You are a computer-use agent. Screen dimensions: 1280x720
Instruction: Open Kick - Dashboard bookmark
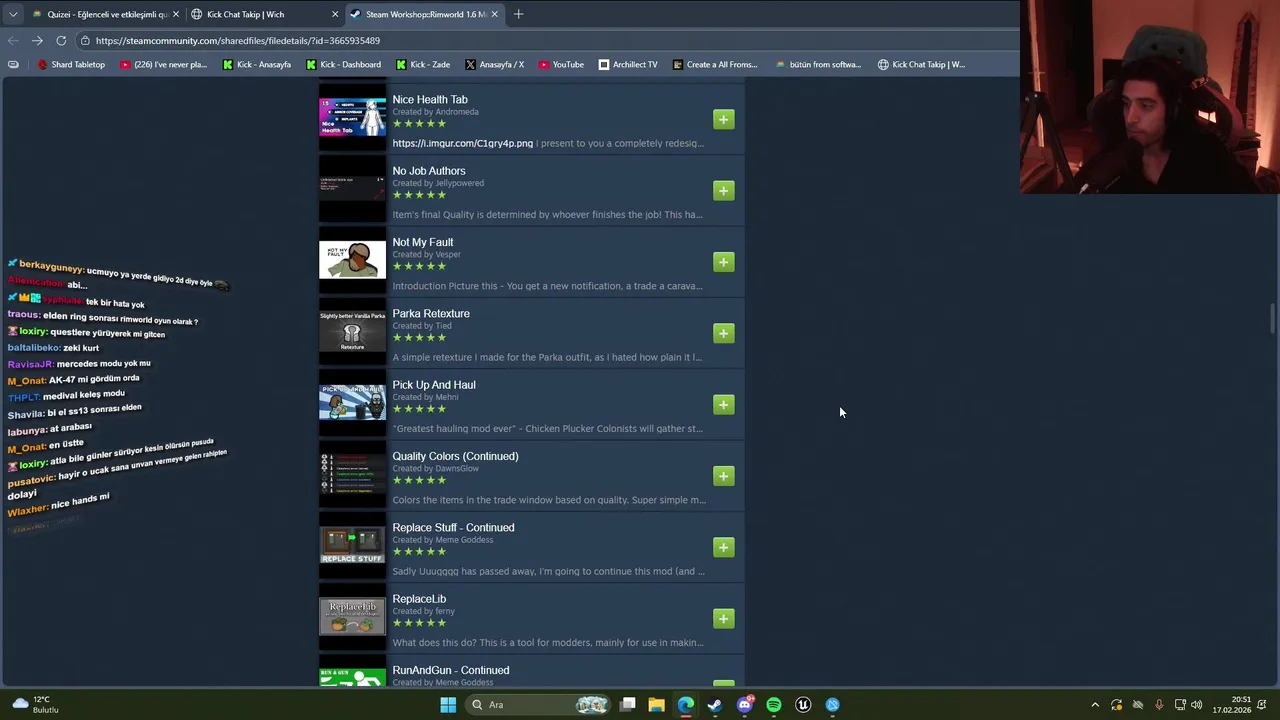(343, 64)
